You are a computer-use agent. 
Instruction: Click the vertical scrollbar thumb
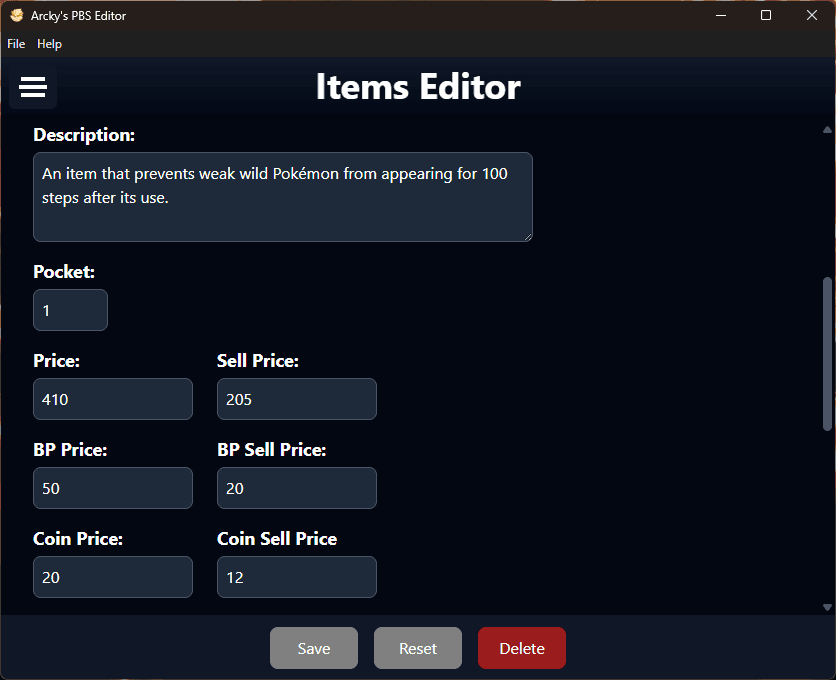(x=827, y=355)
